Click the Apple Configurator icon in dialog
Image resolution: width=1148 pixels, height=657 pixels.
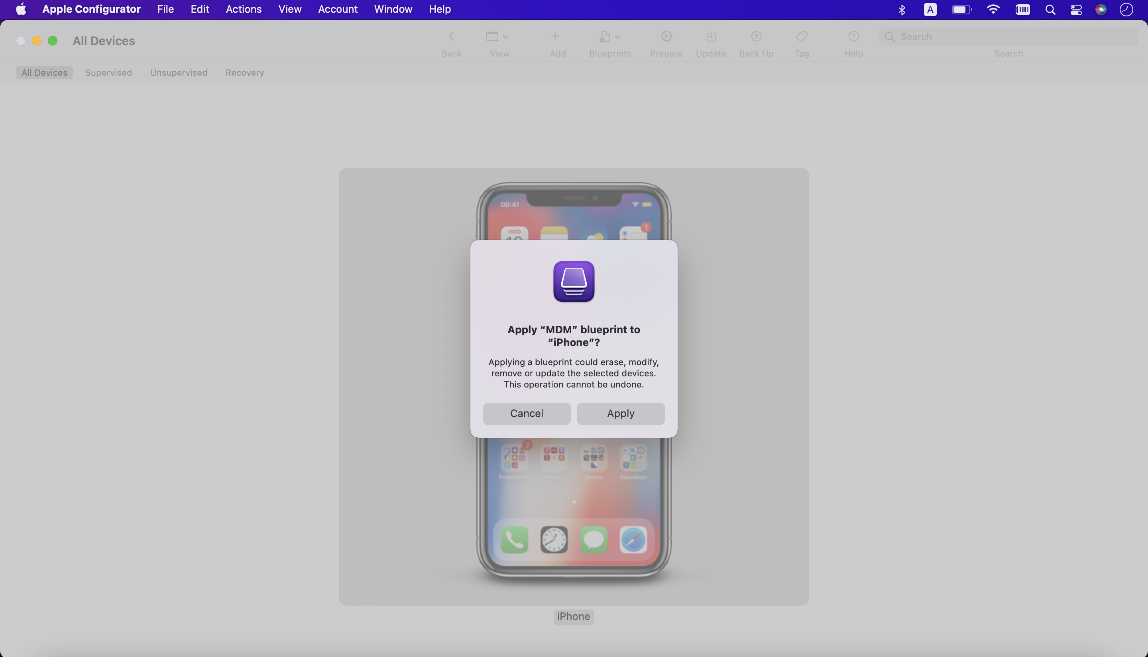tap(574, 281)
